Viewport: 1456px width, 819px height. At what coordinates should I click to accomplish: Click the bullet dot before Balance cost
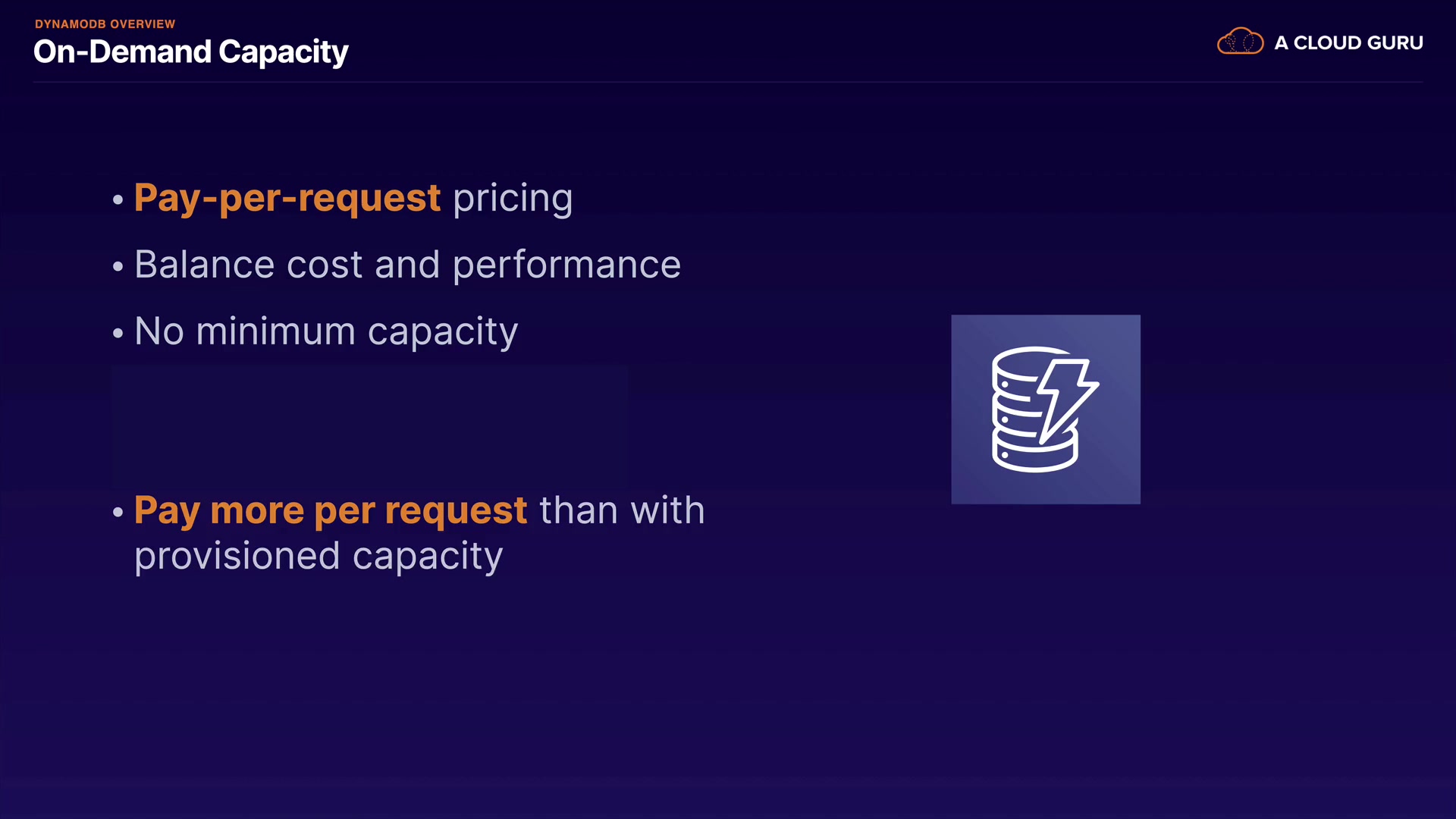click(x=118, y=267)
